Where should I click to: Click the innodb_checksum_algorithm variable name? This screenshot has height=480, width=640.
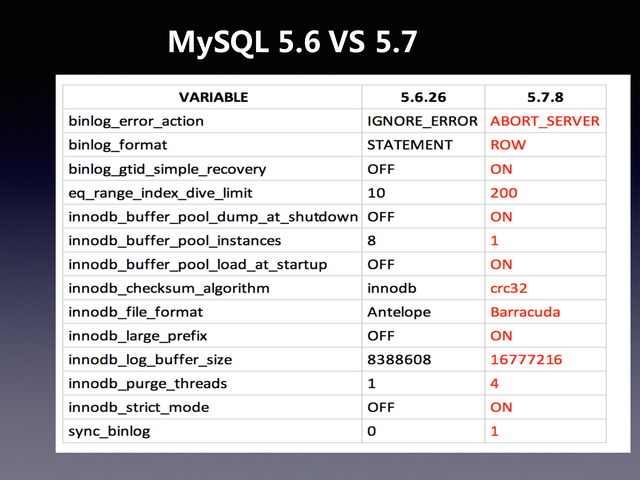pyautogui.click(x=169, y=288)
